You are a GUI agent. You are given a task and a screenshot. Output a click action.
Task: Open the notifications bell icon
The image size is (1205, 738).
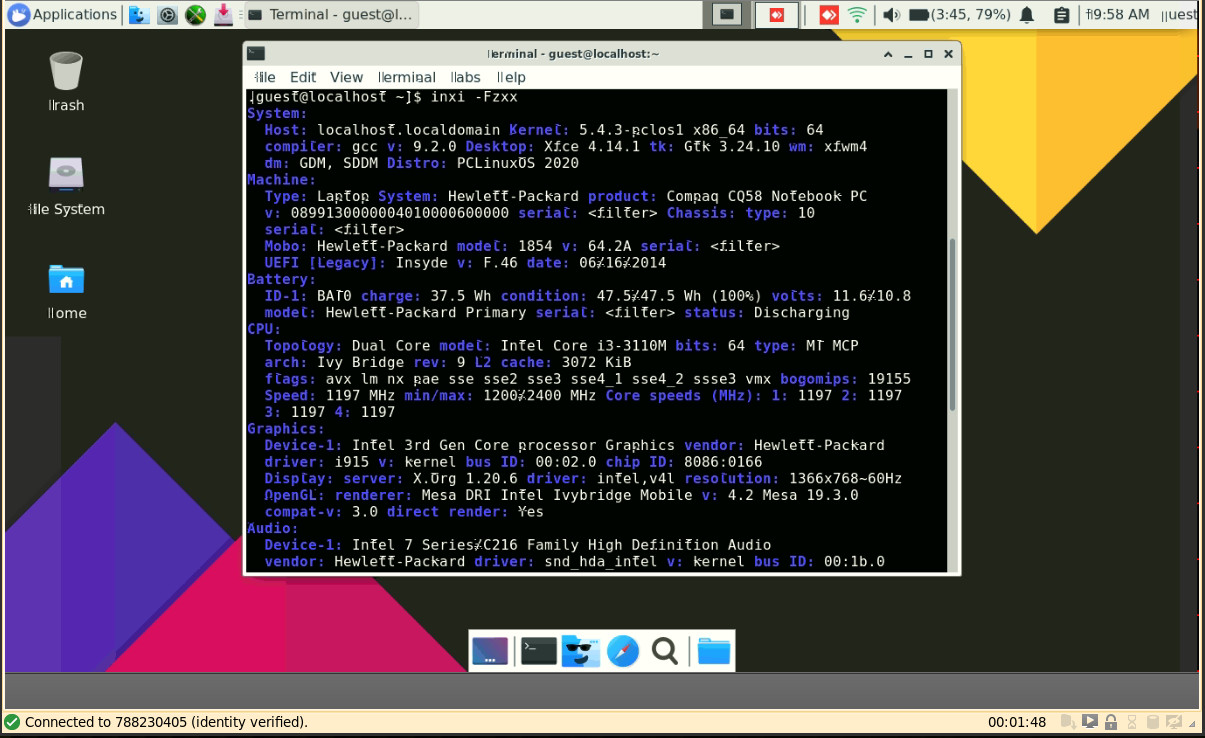click(1027, 15)
